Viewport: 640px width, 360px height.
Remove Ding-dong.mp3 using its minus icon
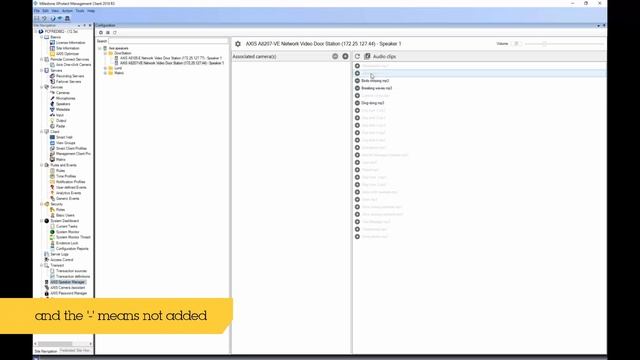tap(357, 103)
